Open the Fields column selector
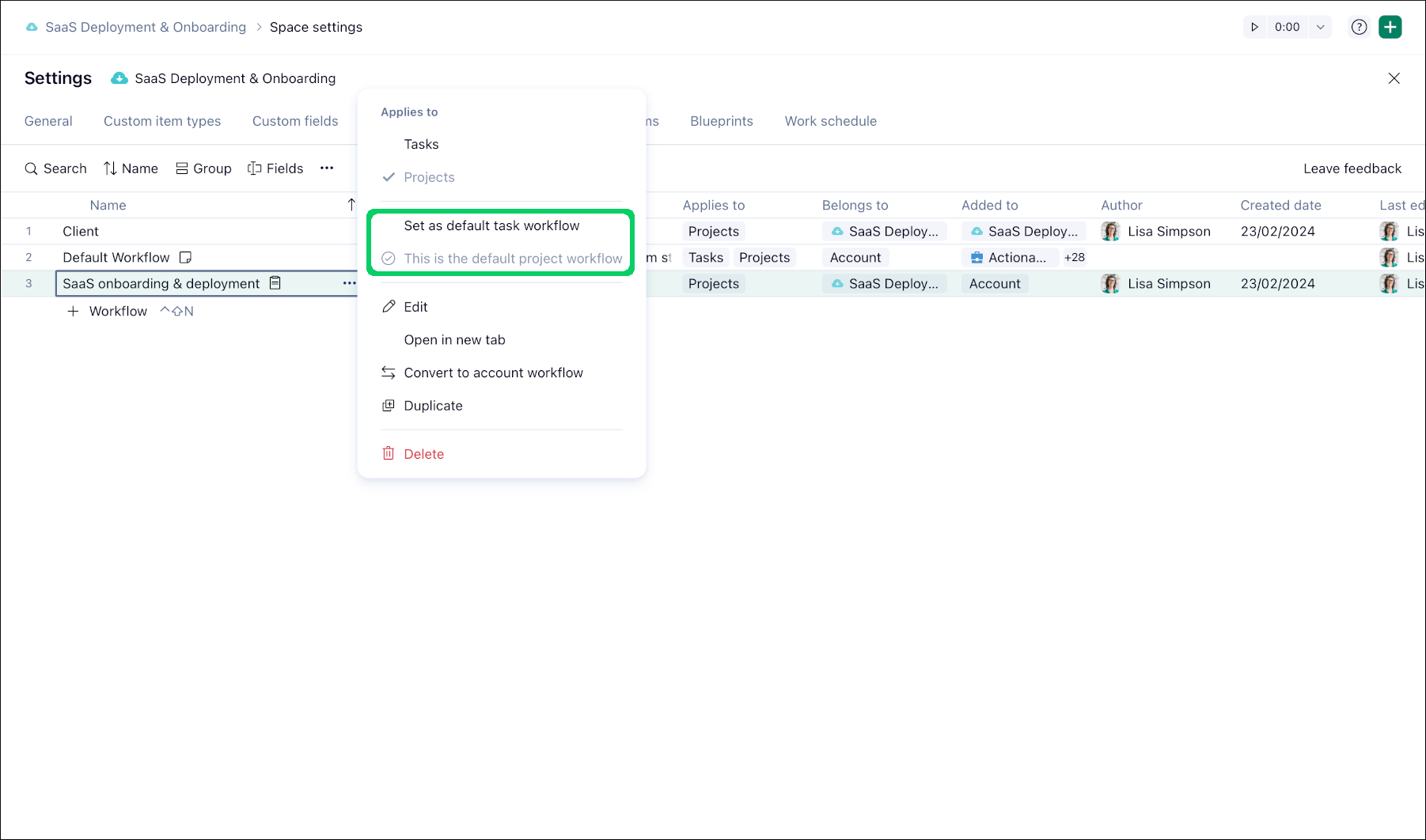 pyautogui.click(x=275, y=168)
